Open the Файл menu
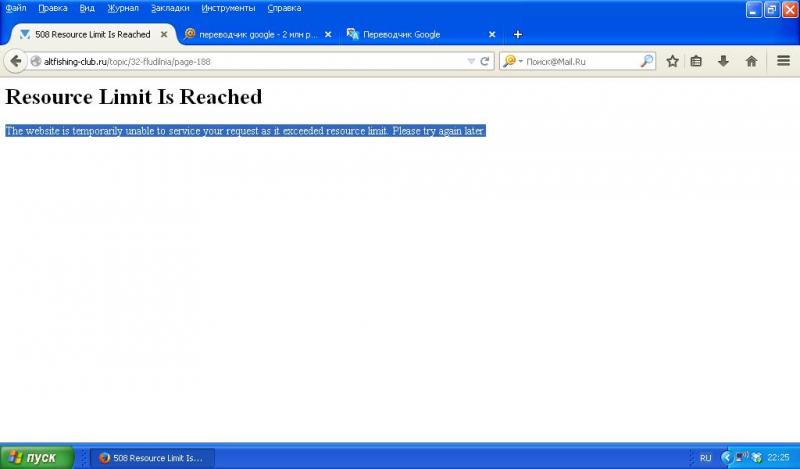 tap(16, 8)
